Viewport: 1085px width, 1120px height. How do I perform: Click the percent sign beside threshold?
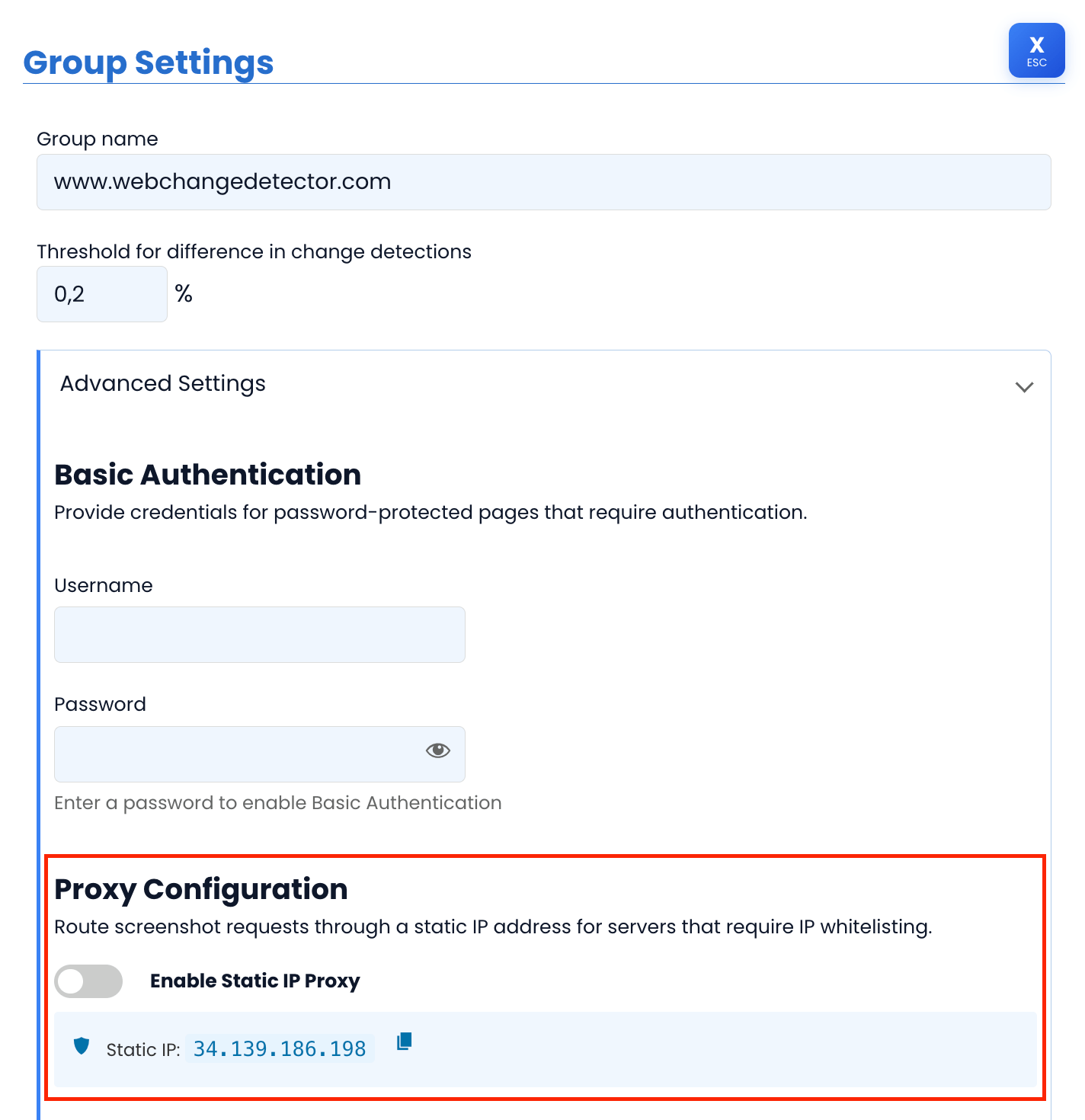pos(183,293)
